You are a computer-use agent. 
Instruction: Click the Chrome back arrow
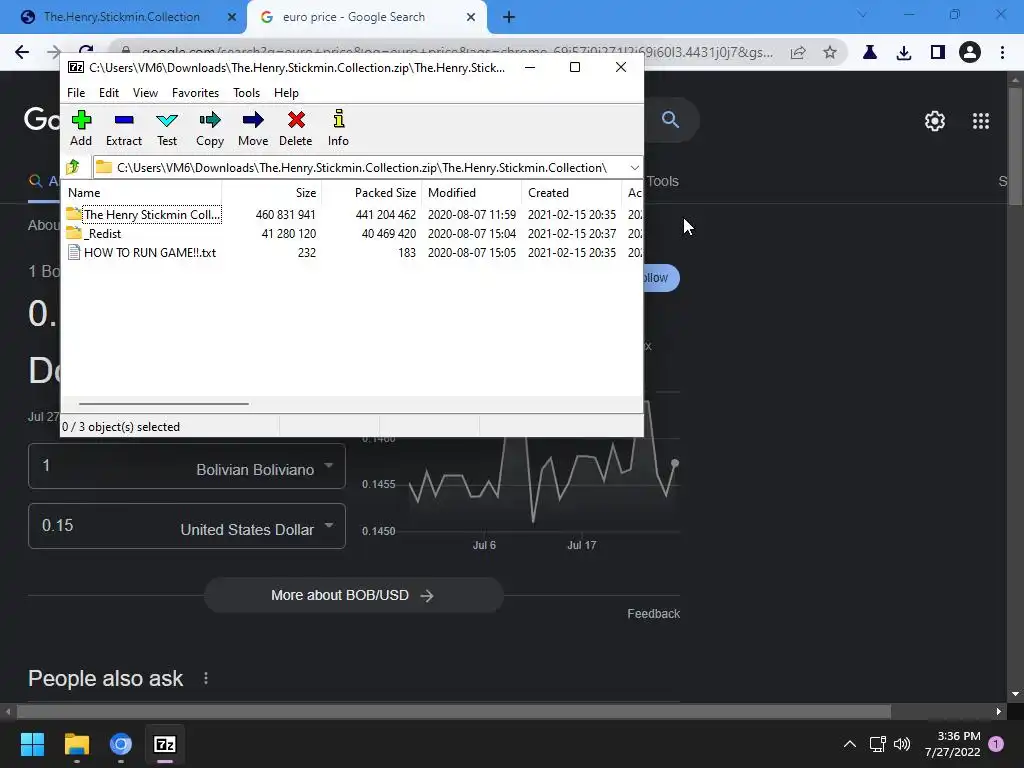[22, 52]
